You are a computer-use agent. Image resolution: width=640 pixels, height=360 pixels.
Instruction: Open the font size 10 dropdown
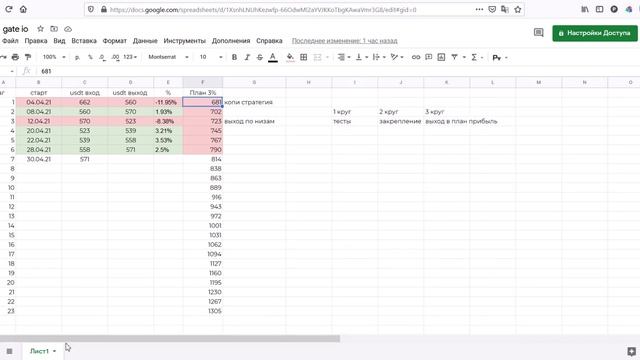pos(211,57)
